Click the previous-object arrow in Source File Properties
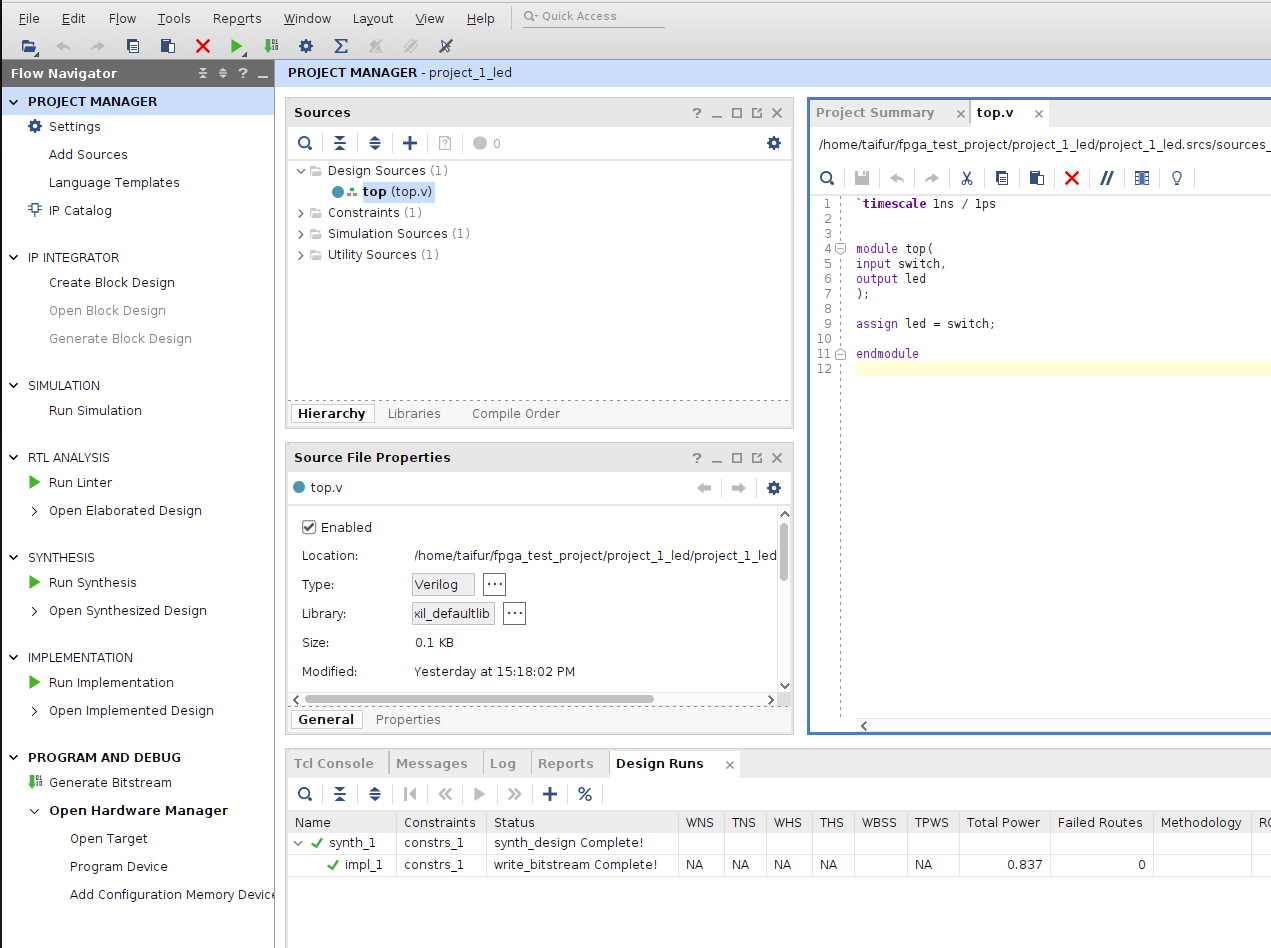This screenshot has height=948, width=1271. coord(704,488)
